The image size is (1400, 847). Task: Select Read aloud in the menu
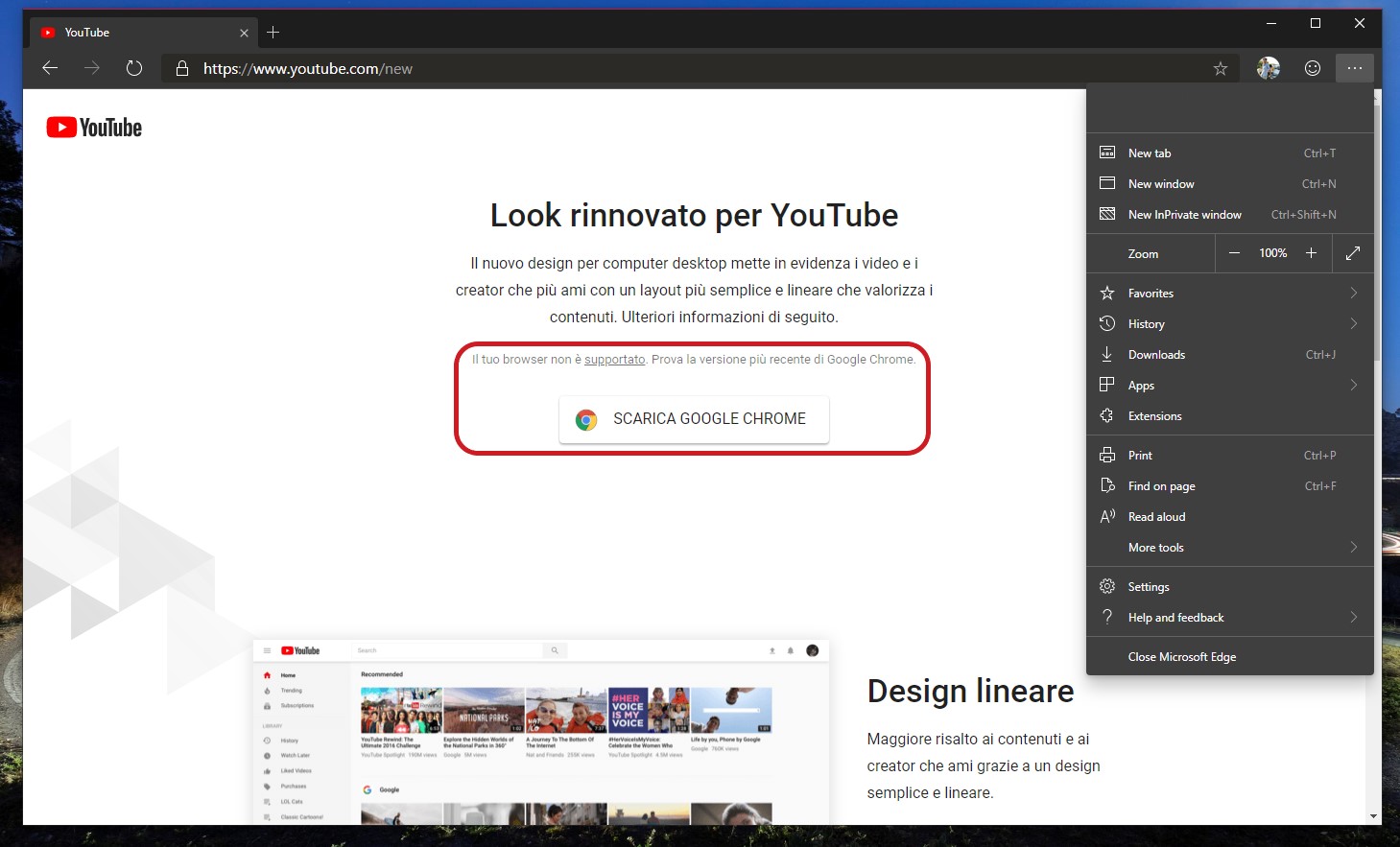click(1230, 517)
